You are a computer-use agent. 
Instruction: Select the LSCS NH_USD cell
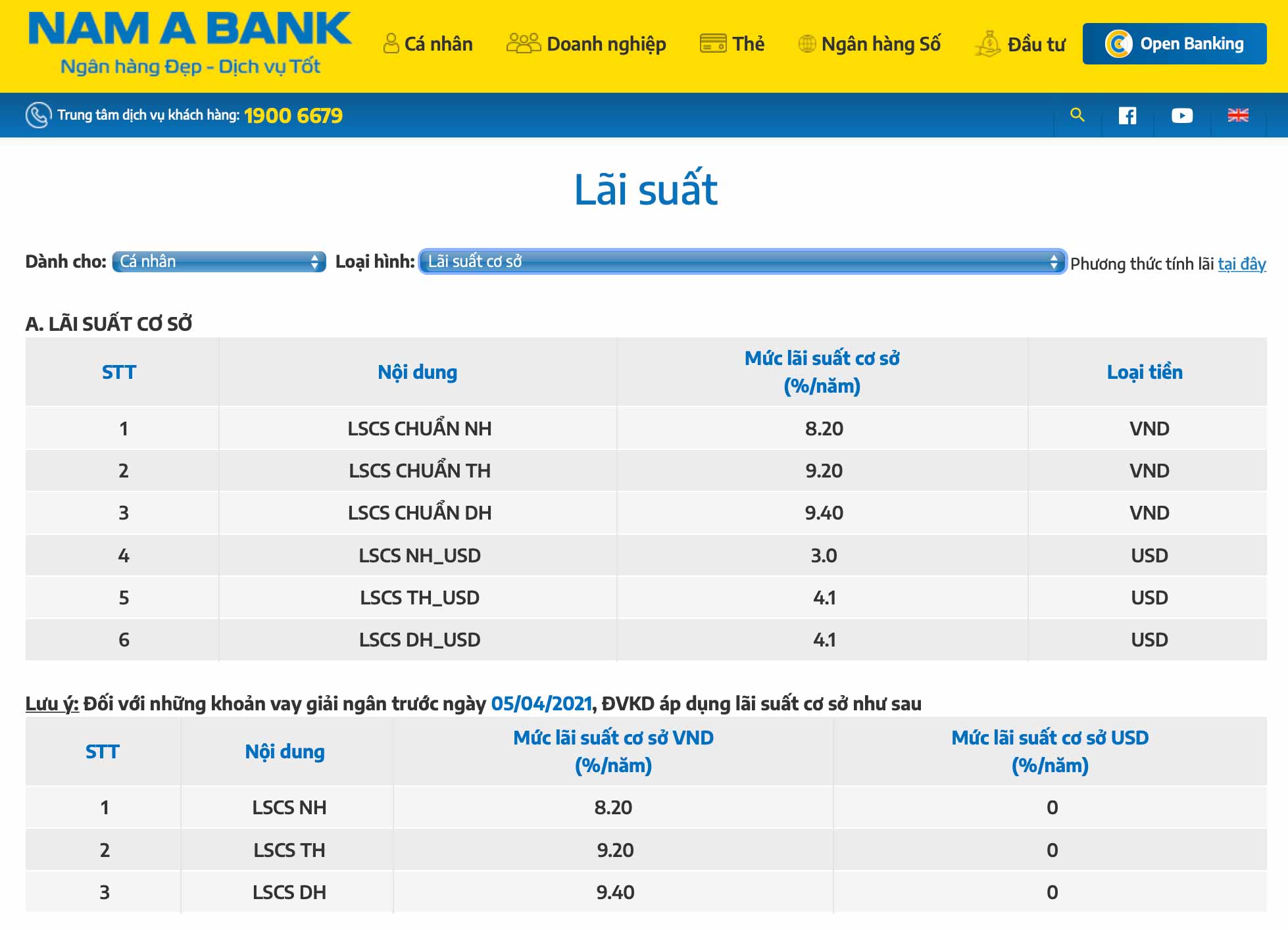pos(419,555)
